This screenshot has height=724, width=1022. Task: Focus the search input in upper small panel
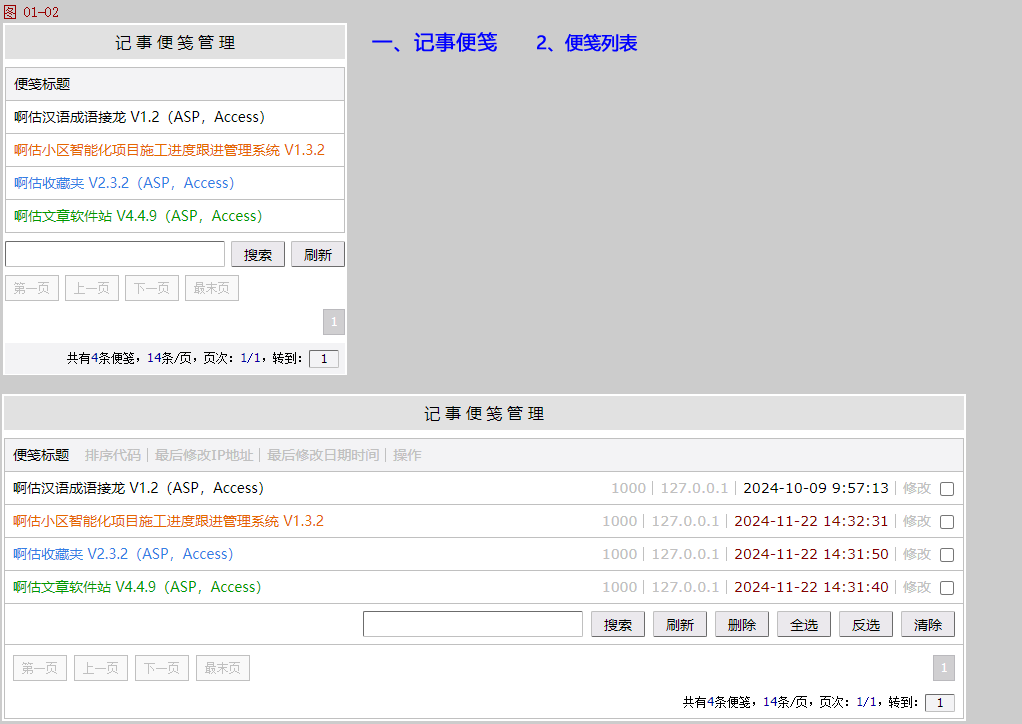click(x=115, y=254)
